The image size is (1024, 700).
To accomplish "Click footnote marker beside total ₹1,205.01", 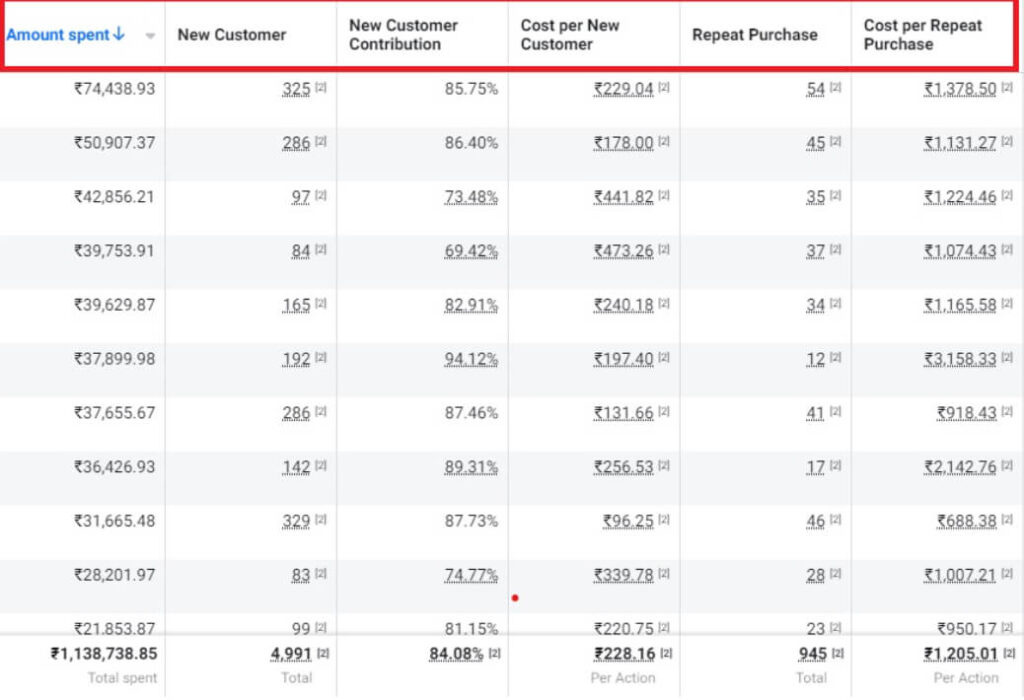I will coord(1006,653).
